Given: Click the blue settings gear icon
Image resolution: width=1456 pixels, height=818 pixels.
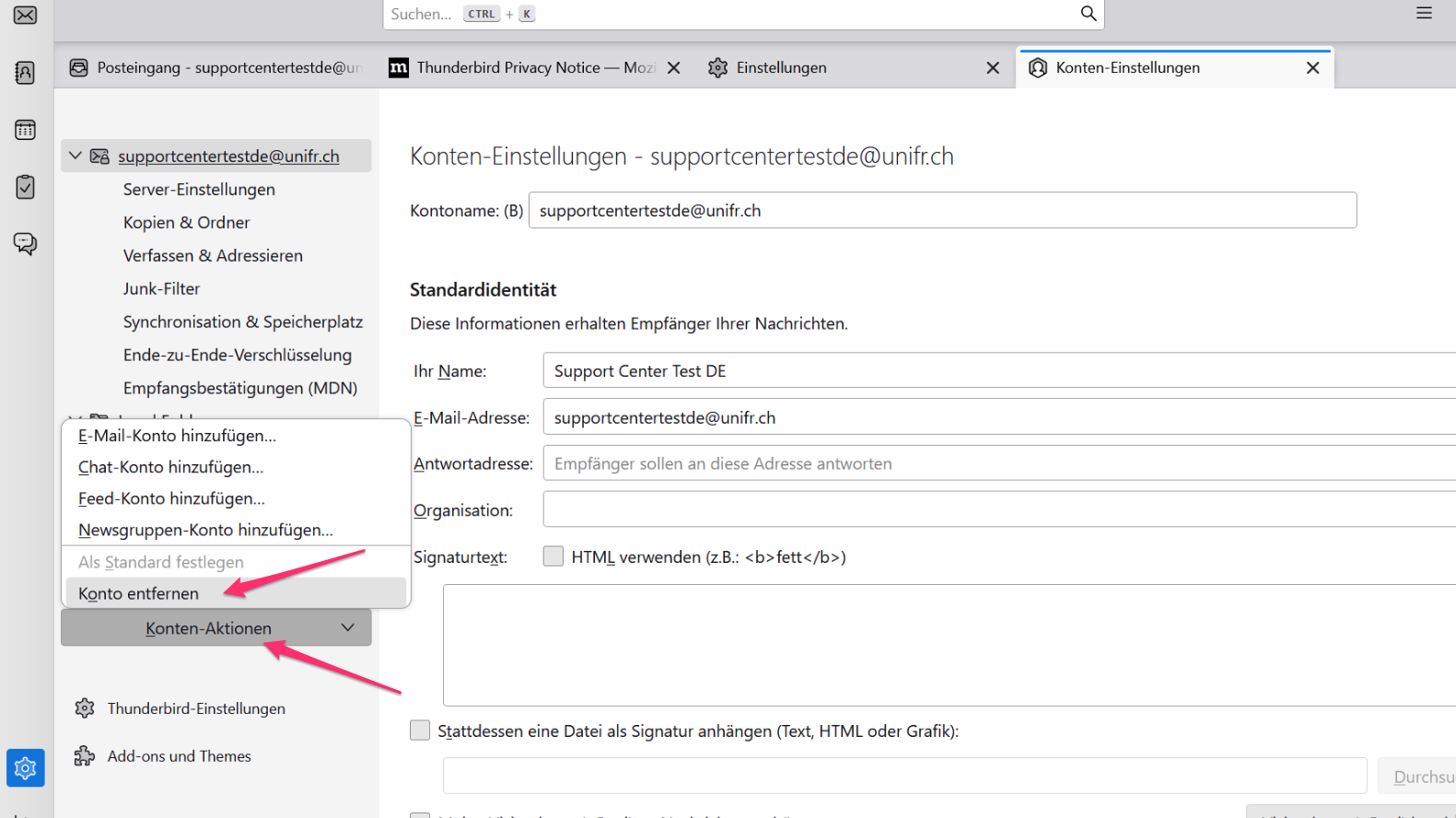Looking at the screenshot, I should pyautogui.click(x=25, y=767).
